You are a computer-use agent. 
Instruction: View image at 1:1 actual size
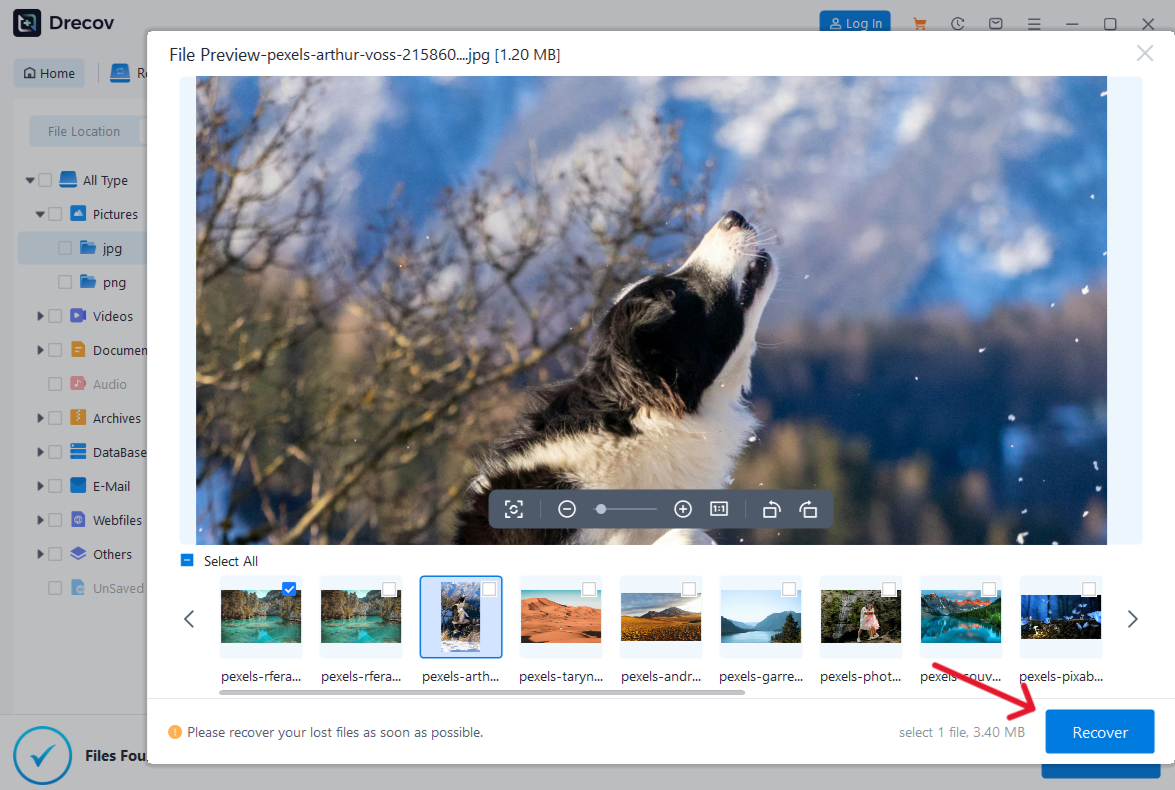pyautogui.click(x=719, y=509)
